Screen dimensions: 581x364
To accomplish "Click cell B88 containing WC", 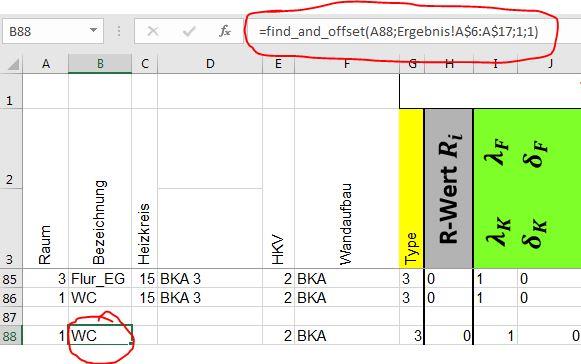I will point(100,335).
